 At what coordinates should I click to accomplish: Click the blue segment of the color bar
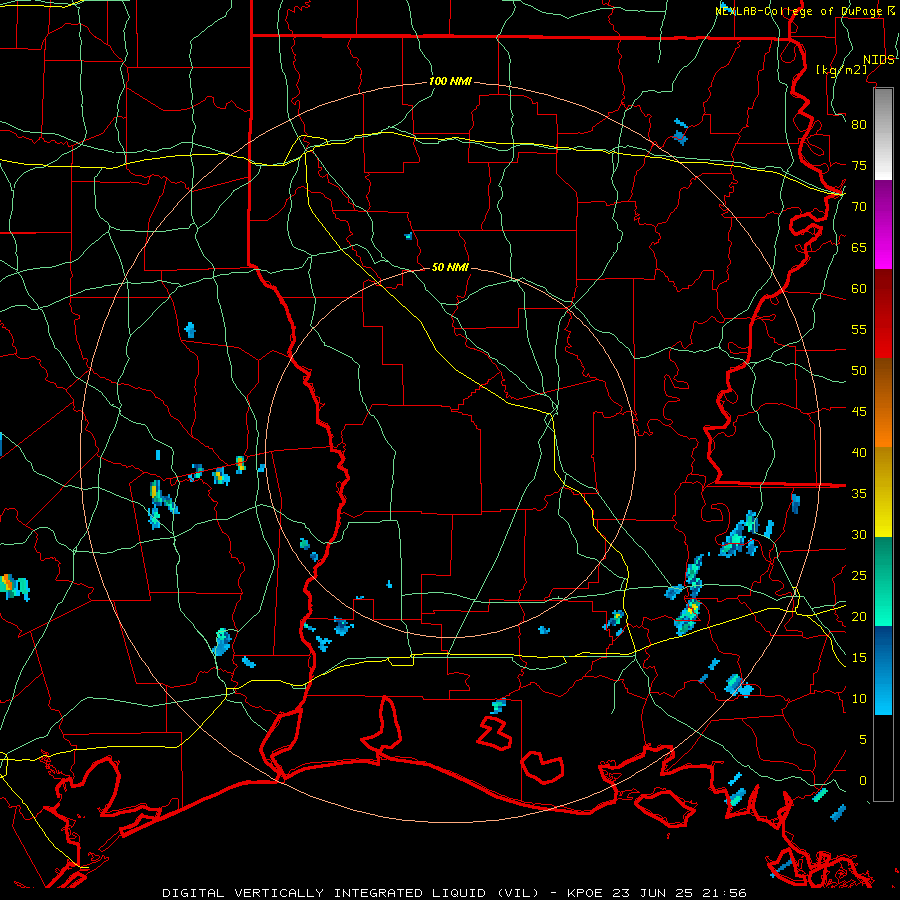(883, 670)
